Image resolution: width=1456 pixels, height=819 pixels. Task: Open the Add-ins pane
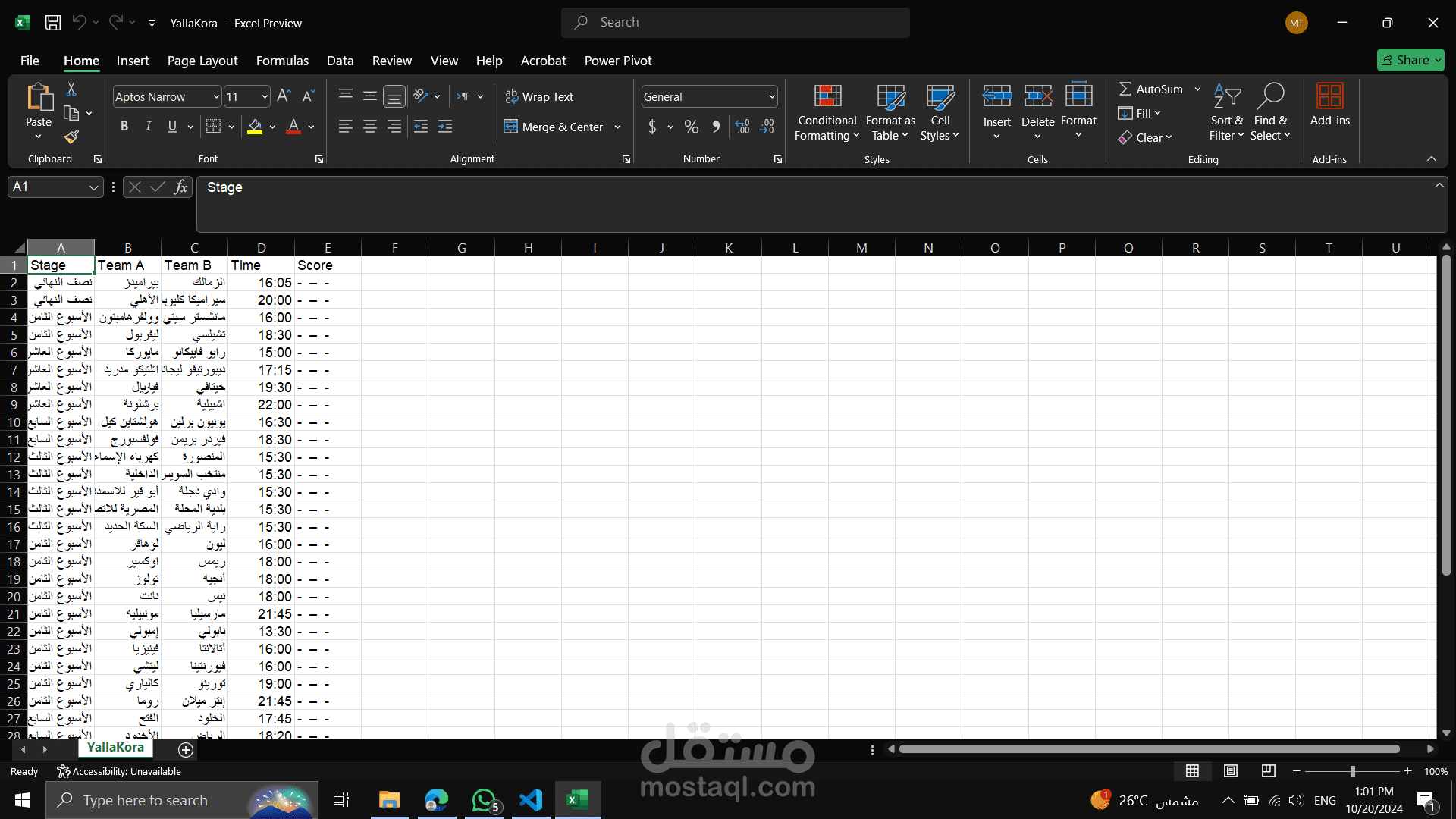(x=1330, y=105)
